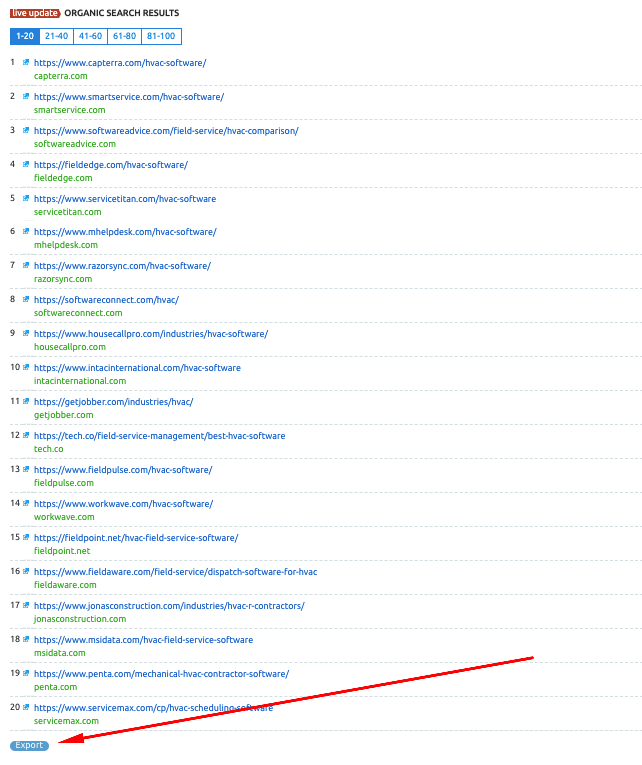642x765 pixels.
Task: Open softwareadvice.com hvac-comparison URL
Action: pyautogui.click(x=166, y=131)
